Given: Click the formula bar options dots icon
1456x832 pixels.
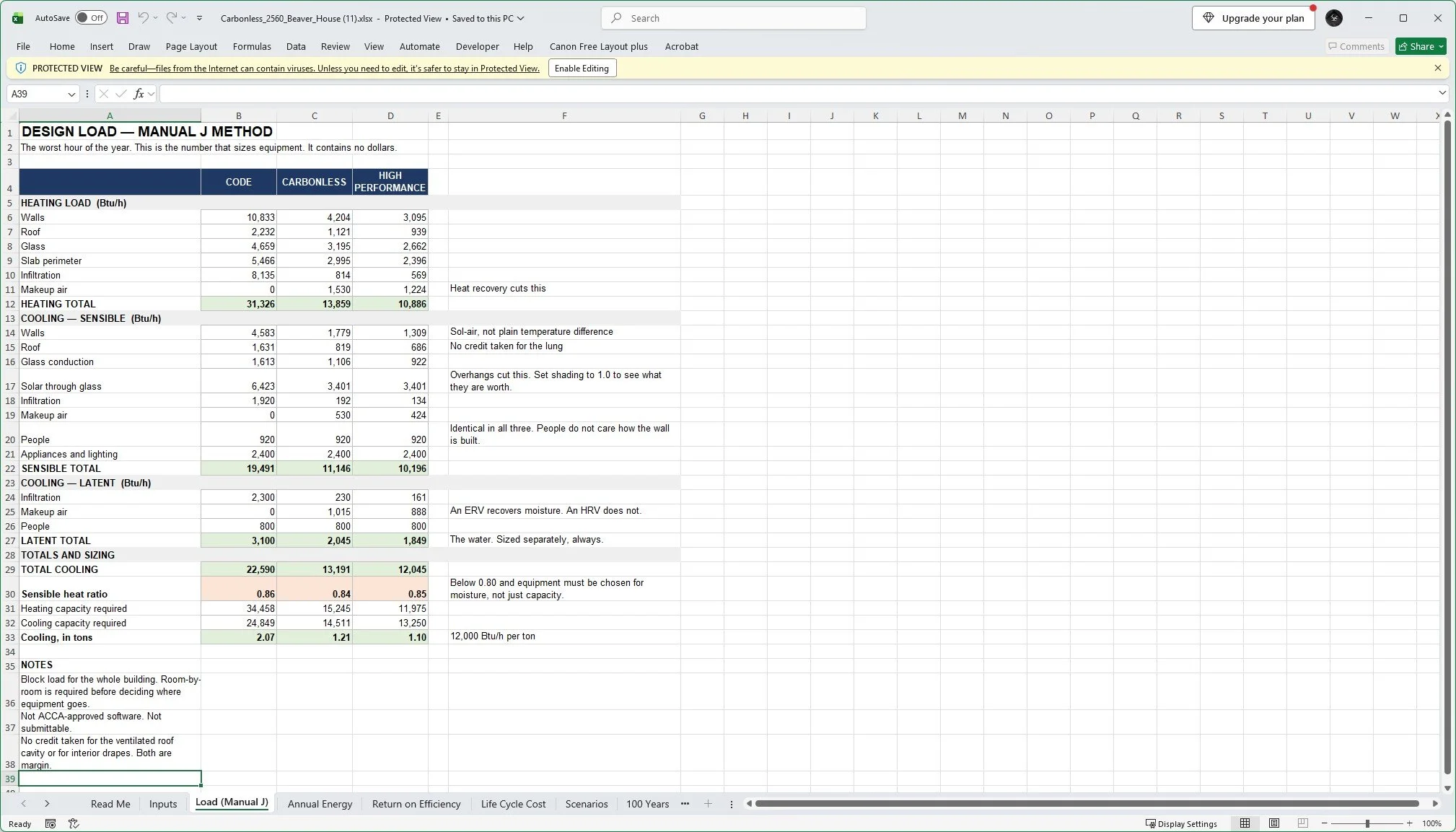Looking at the screenshot, I should coord(87,94).
